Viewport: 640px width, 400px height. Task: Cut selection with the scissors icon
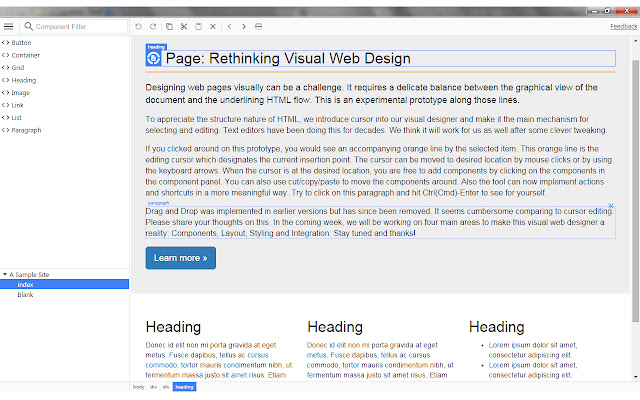pos(184,26)
